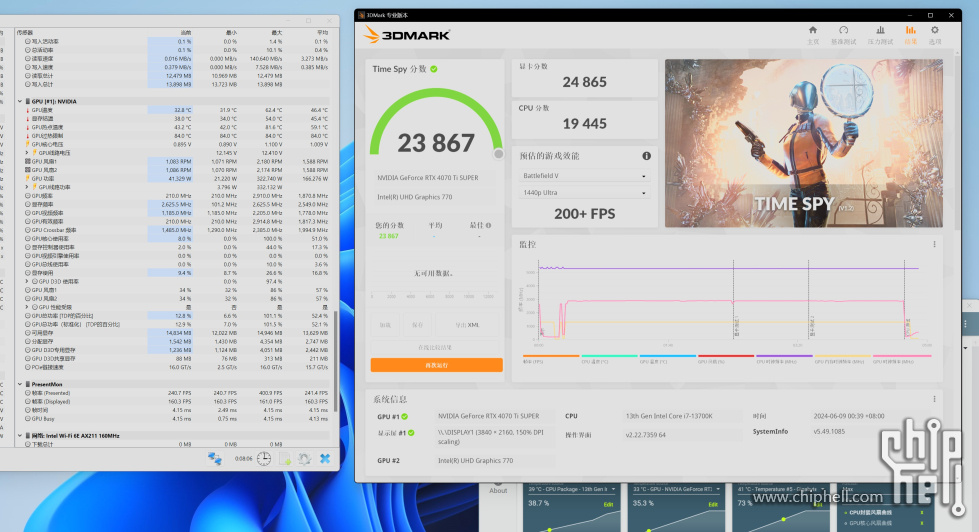Click the pink legend line at chart right

coord(902,356)
